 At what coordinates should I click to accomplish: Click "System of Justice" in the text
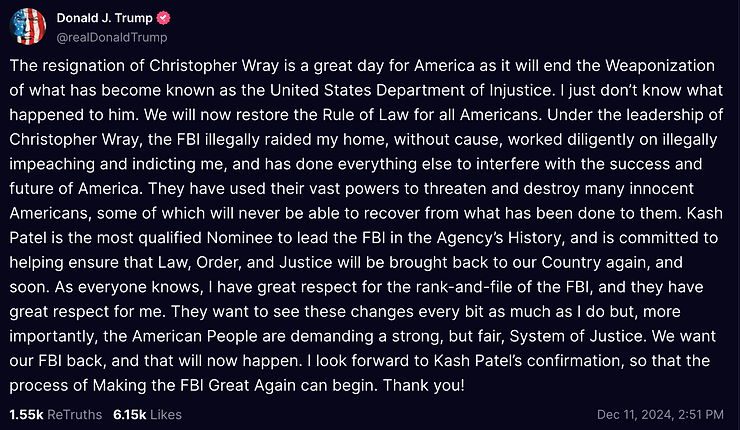click(576, 336)
